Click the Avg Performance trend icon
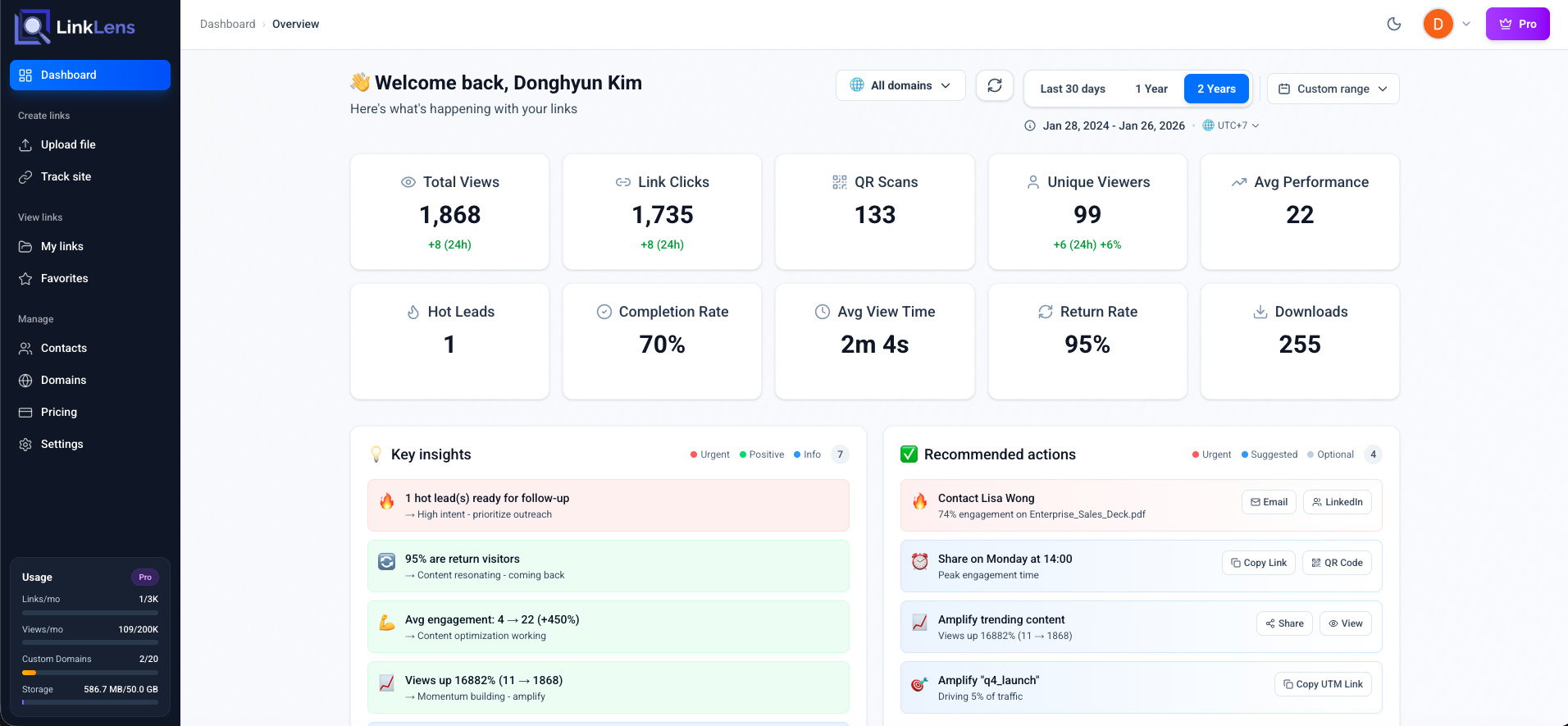This screenshot has width=1568, height=726. tap(1239, 182)
